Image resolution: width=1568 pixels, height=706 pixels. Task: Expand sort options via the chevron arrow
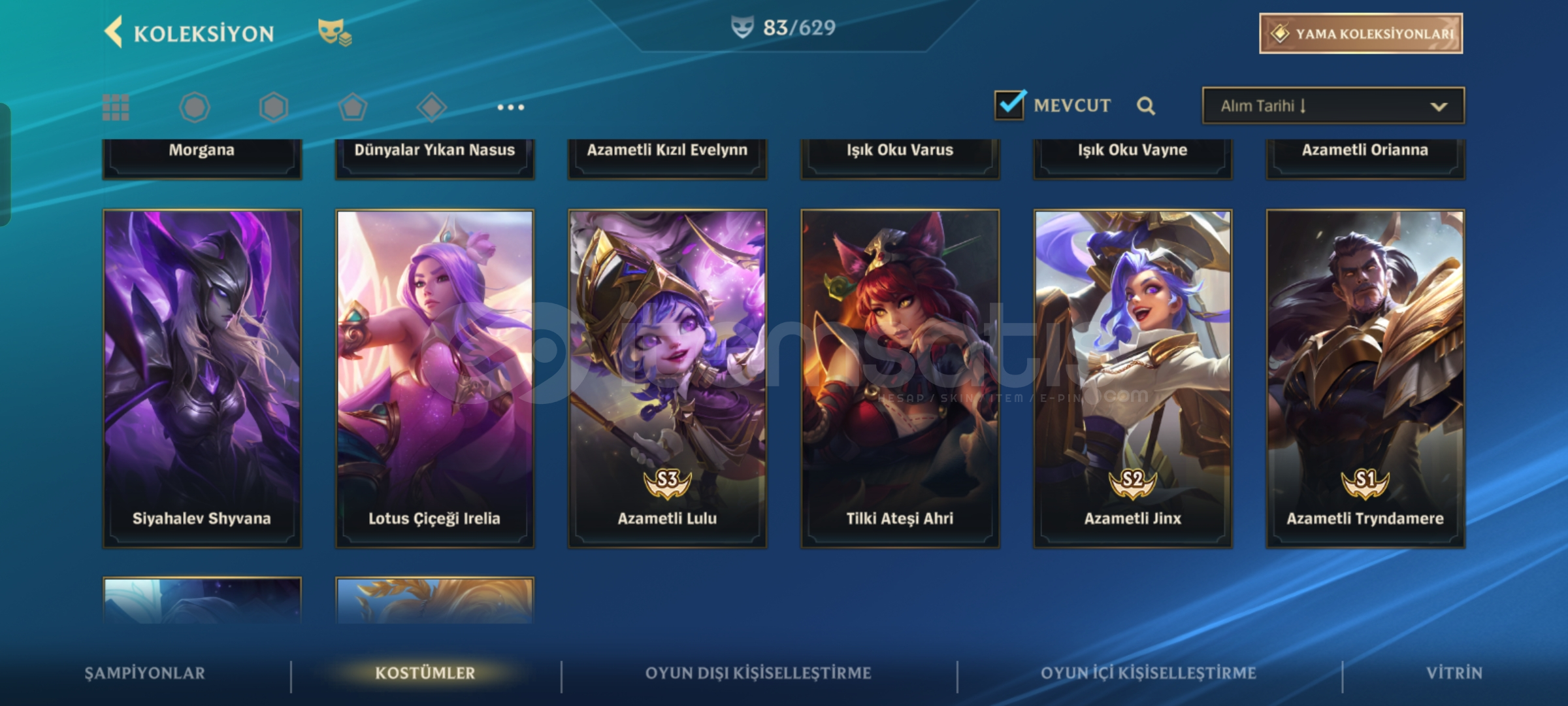[x=1439, y=107]
